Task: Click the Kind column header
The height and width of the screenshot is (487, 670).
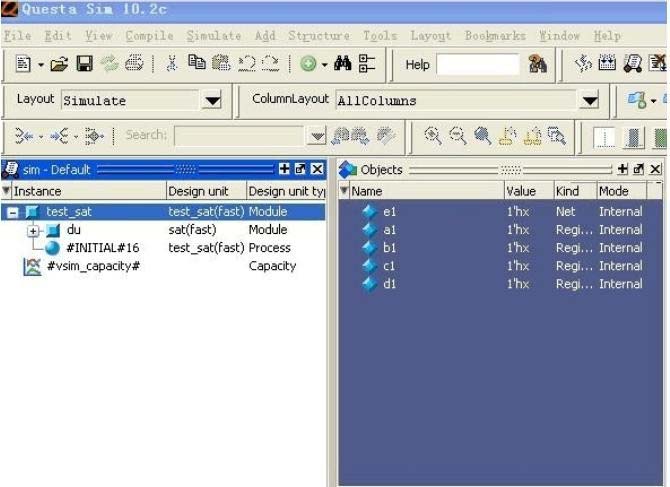Action: (x=575, y=191)
